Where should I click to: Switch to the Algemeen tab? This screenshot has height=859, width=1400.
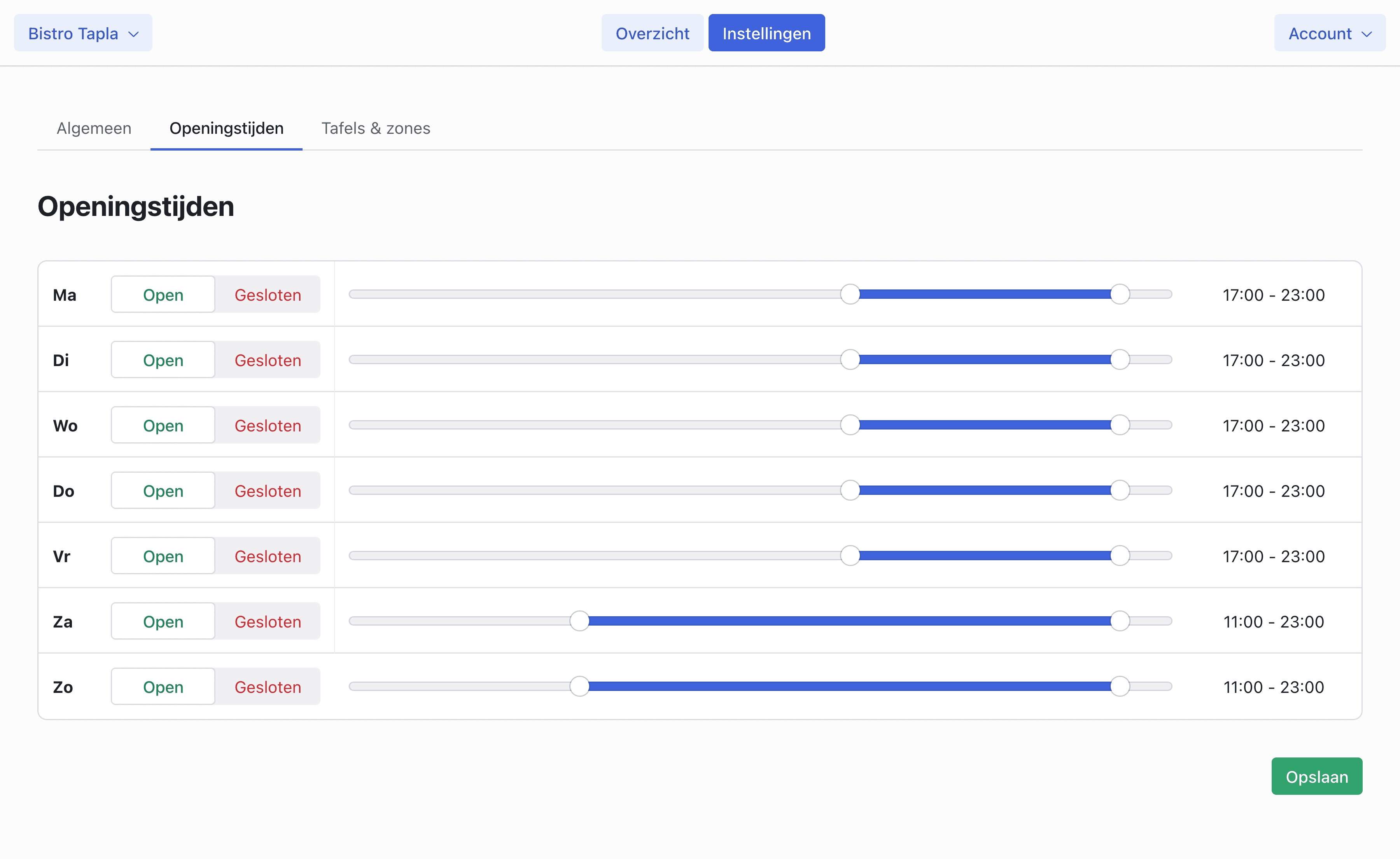point(94,128)
